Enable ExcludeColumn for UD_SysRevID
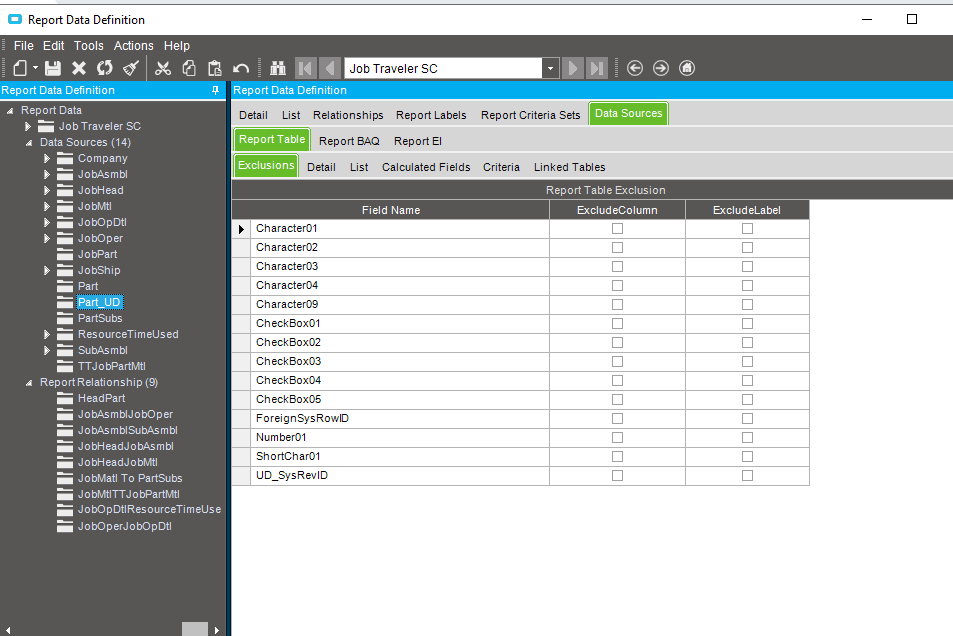Image resolution: width=953 pixels, height=636 pixels. point(617,476)
